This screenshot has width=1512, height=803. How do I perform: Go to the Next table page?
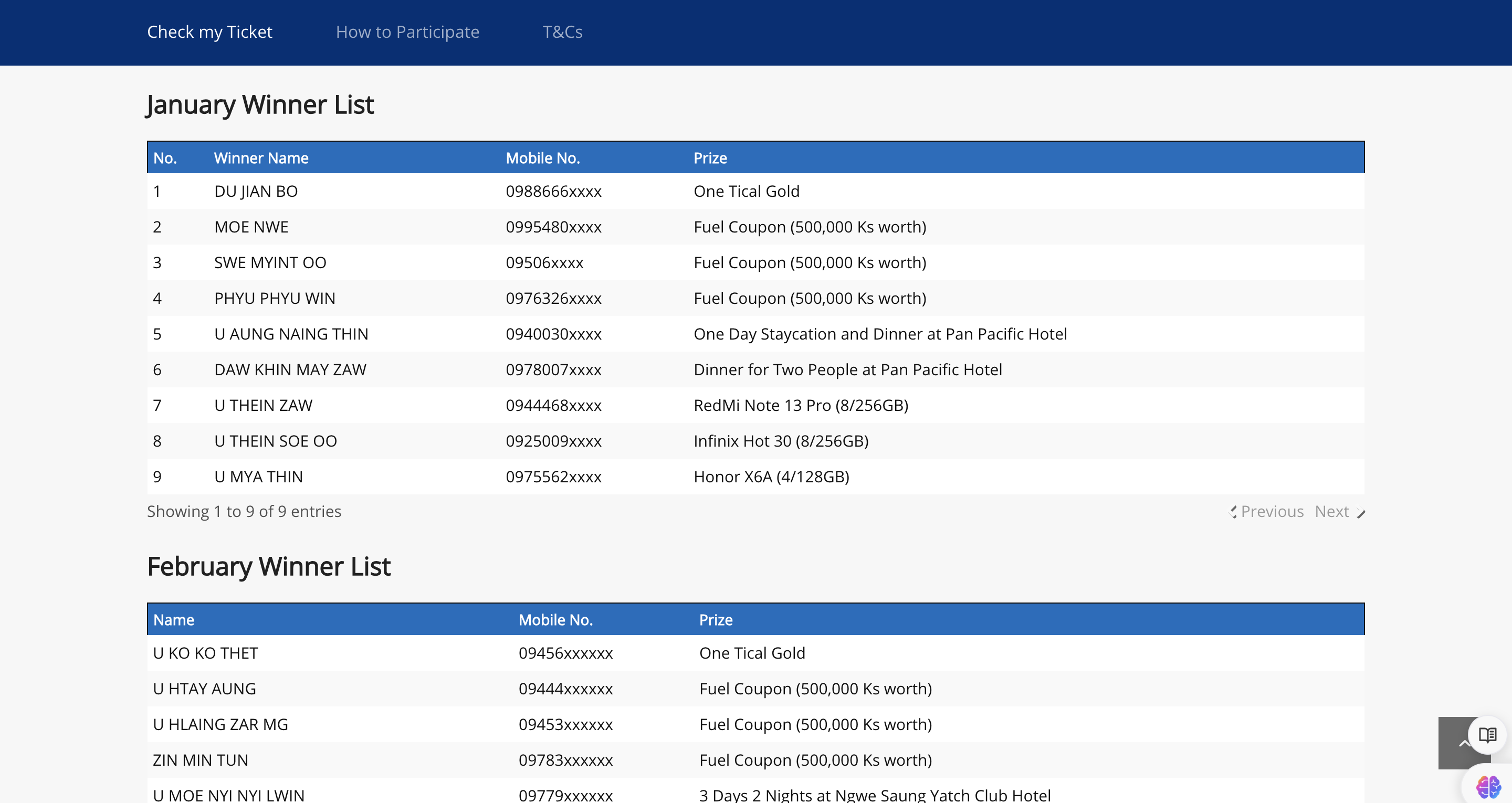[x=1331, y=511]
